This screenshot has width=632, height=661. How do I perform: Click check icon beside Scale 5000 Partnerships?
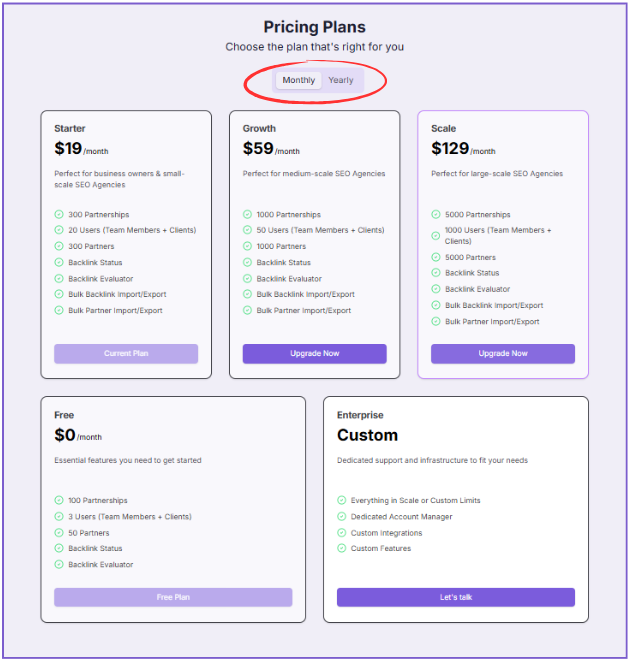436,215
